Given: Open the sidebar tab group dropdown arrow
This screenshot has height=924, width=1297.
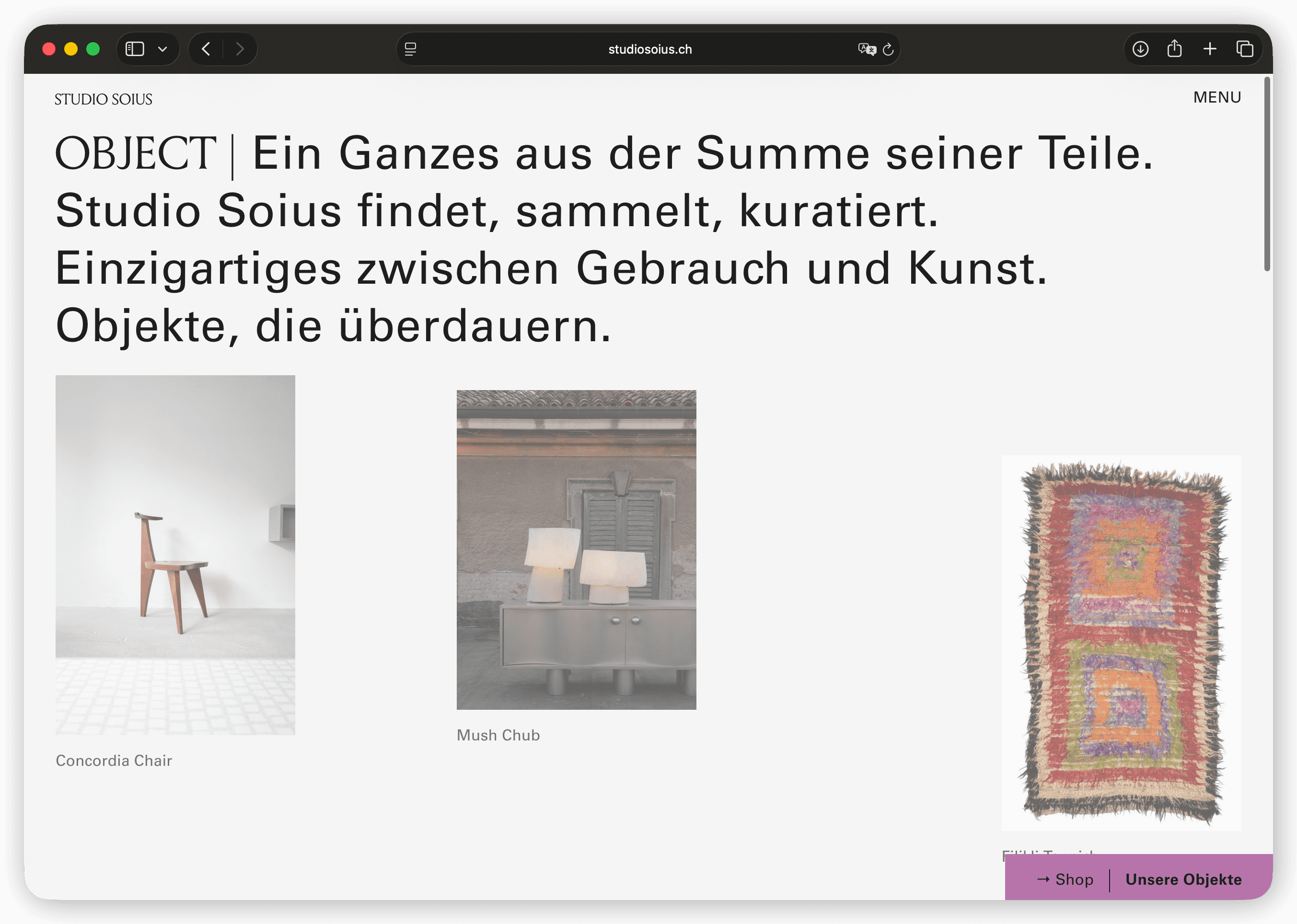Looking at the screenshot, I should pyautogui.click(x=162, y=49).
